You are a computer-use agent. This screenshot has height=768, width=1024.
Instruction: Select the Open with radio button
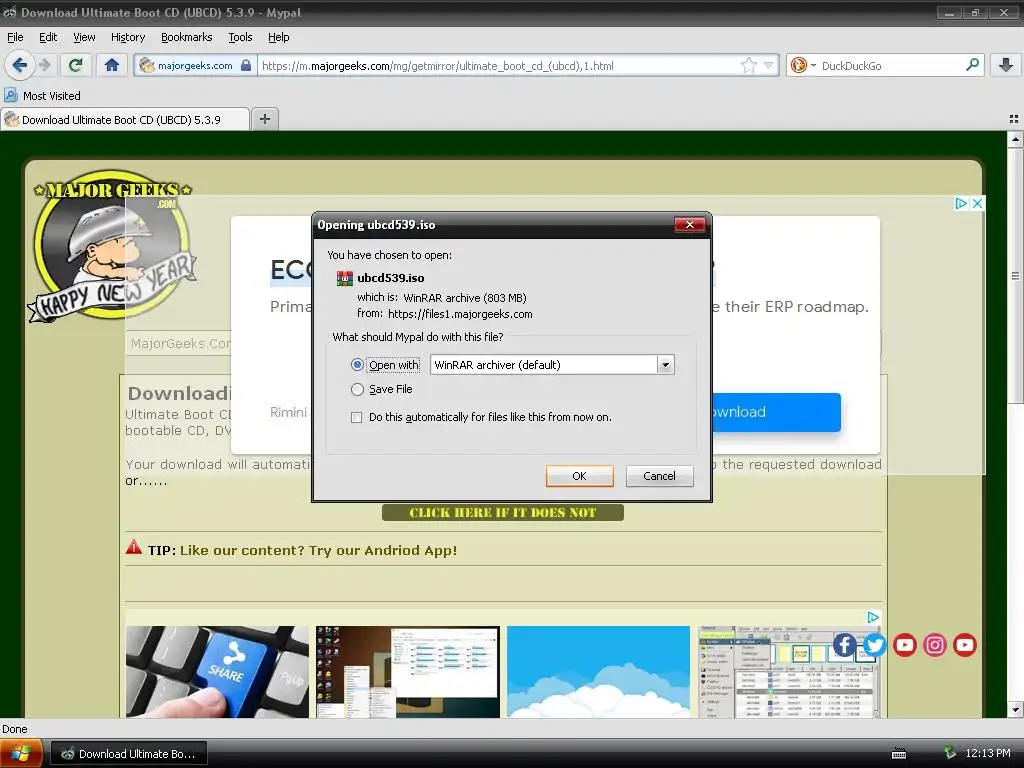[x=357, y=364]
